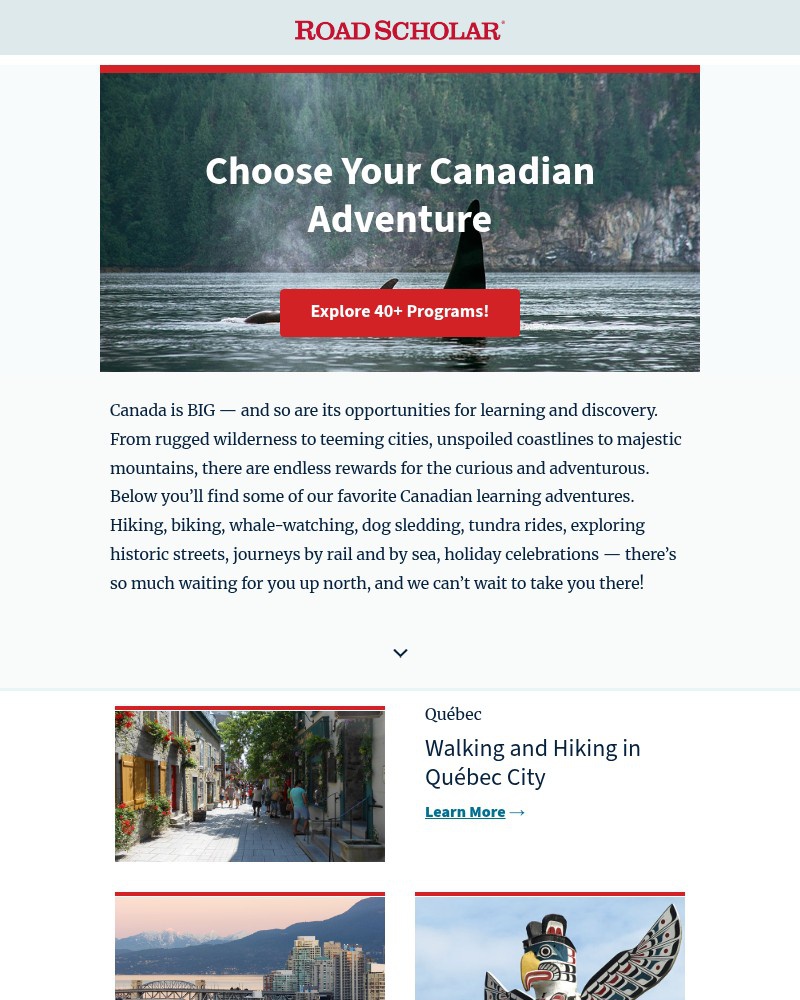This screenshot has height=1000, width=800.
Task: Click the red accent bar above Québec thumbnail
Action: [x=249, y=709]
